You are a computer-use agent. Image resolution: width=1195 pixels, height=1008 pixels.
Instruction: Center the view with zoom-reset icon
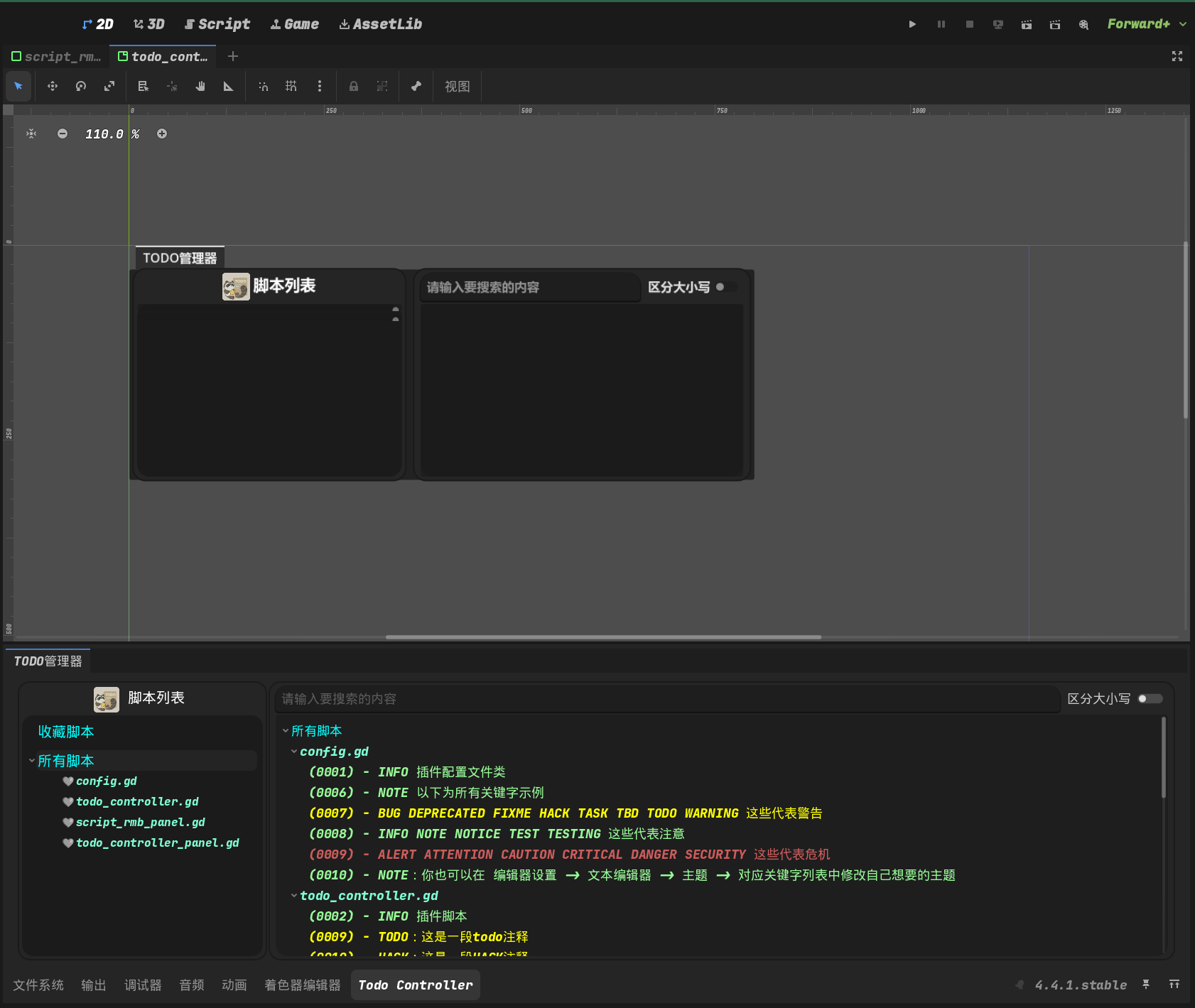click(x=31, y=134)
